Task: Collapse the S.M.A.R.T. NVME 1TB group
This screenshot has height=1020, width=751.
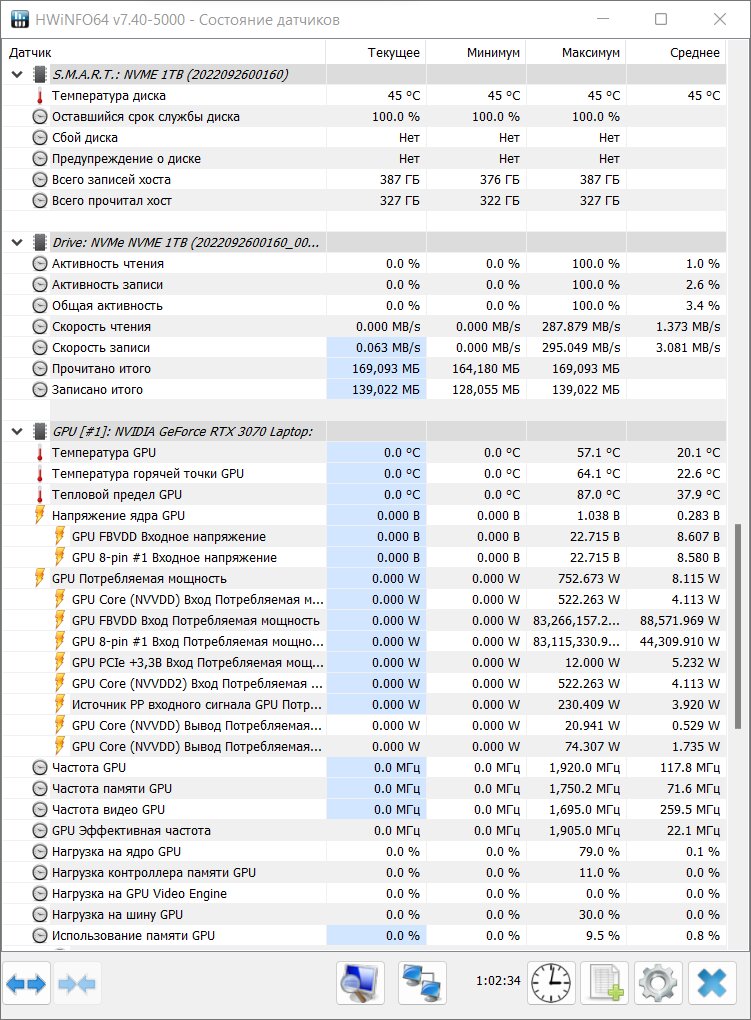Action: pyautogui.click(x=18, y=75)
